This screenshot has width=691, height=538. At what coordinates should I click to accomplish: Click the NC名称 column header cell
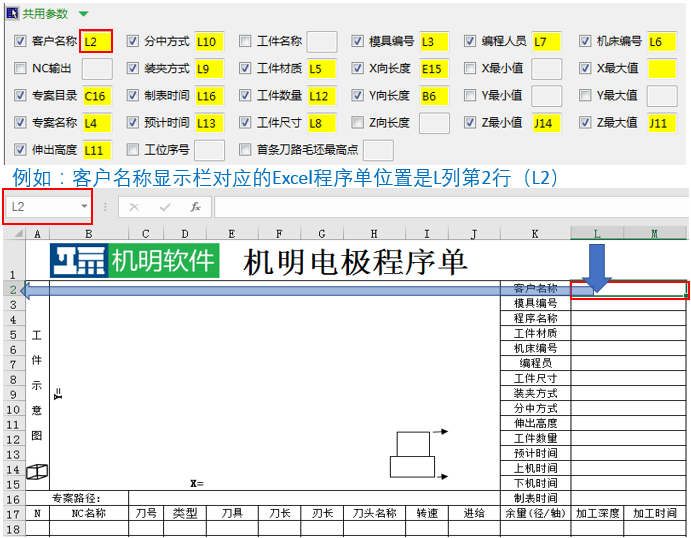pyautogui.click(x=89, y=513)
